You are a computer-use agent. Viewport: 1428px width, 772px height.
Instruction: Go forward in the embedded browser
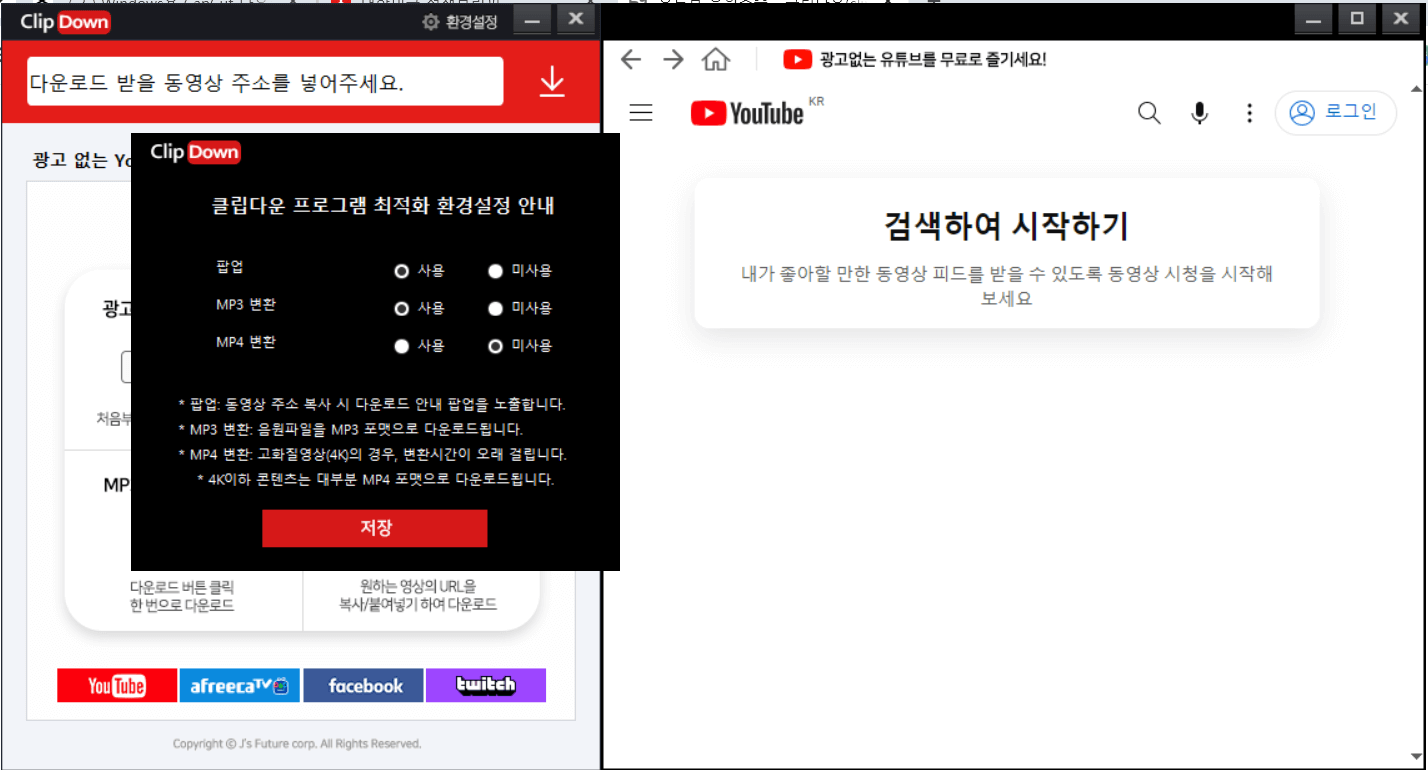click(673, 59)
